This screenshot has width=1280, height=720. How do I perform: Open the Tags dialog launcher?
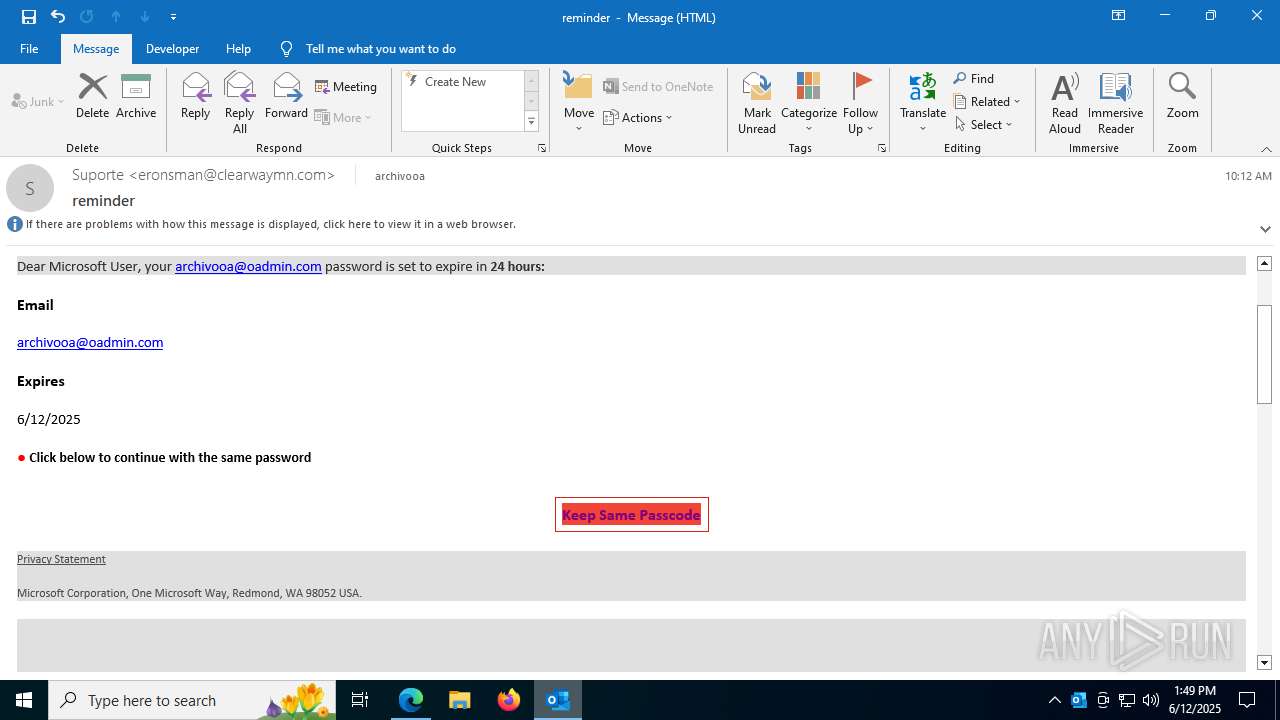(x=882, y=148)
